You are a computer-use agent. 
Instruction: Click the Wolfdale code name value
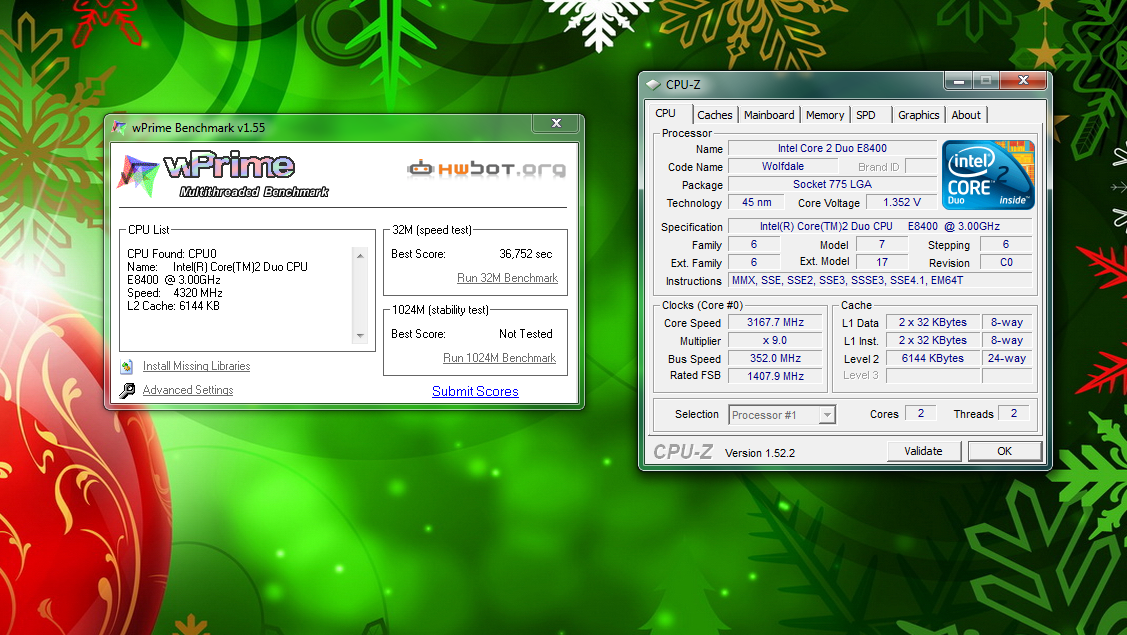(783, 166)
